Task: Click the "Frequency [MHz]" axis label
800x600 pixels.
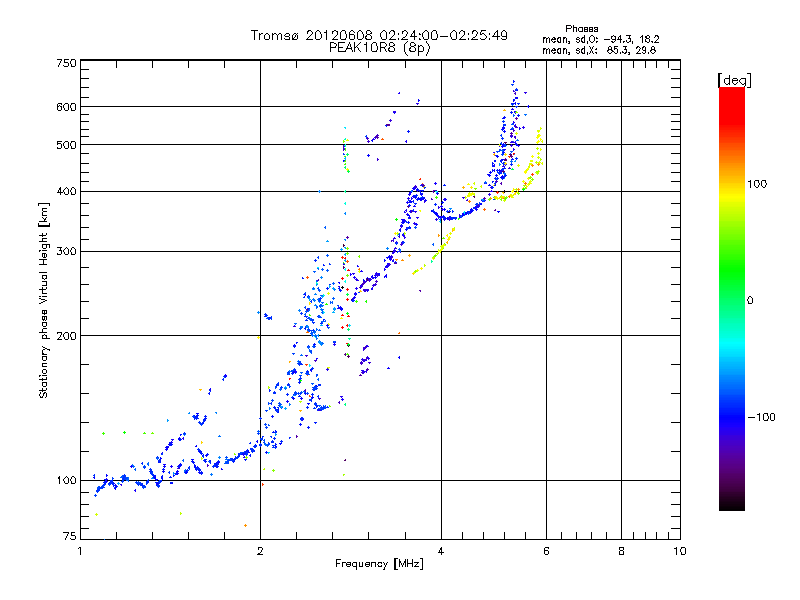Action: (x=379, y=564)
